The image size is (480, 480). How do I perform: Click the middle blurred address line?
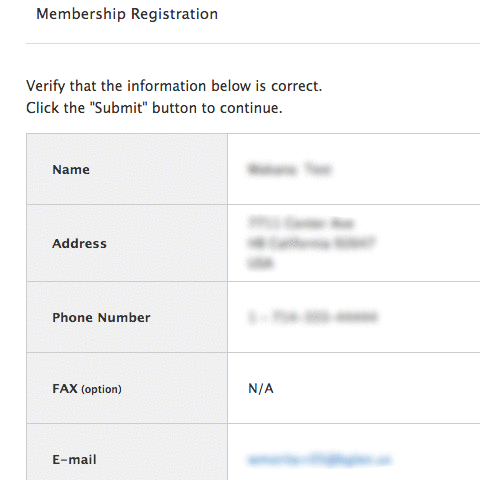tap(312, 243)
